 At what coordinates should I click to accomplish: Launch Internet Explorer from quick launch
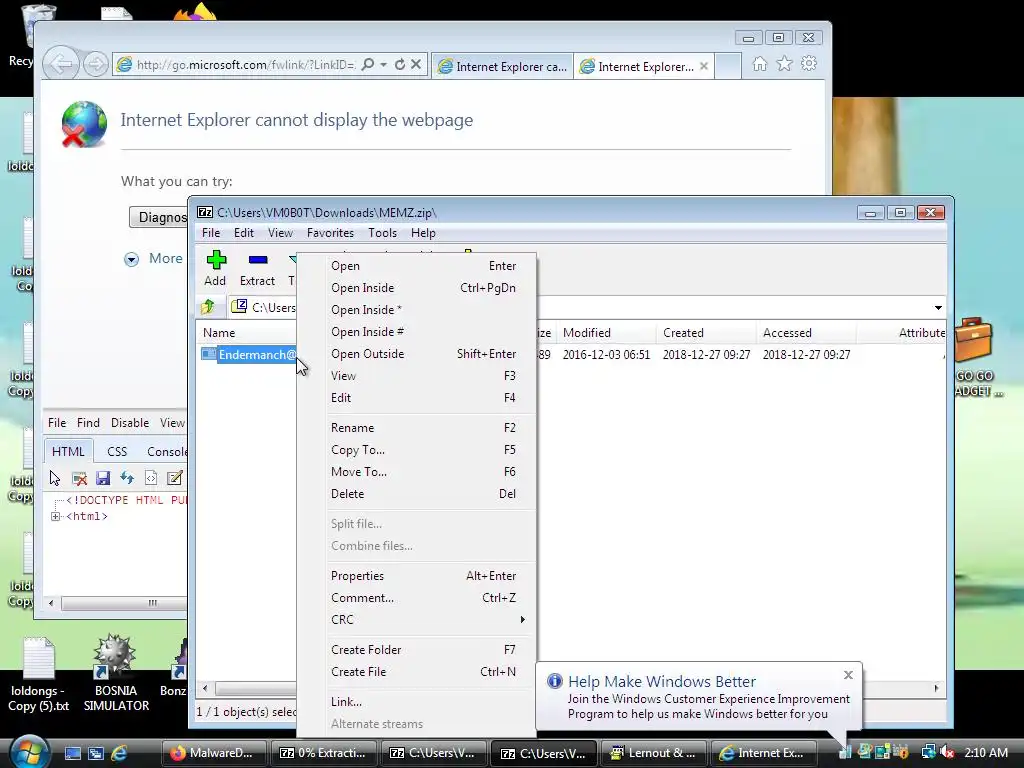point(120,753)
